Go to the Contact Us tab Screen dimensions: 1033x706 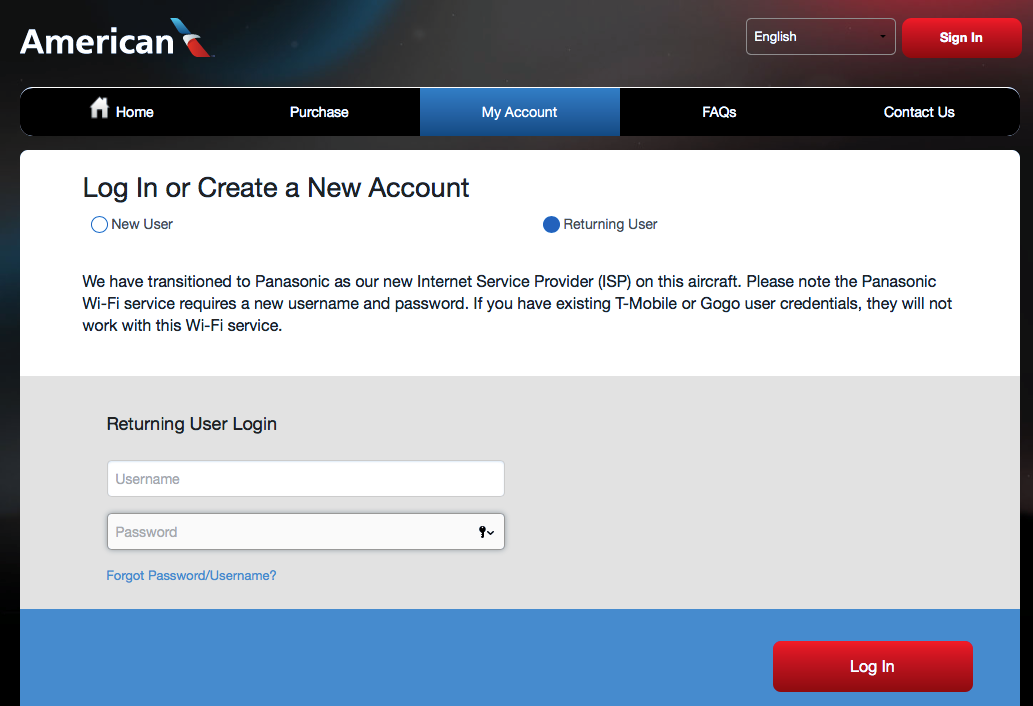919,112
